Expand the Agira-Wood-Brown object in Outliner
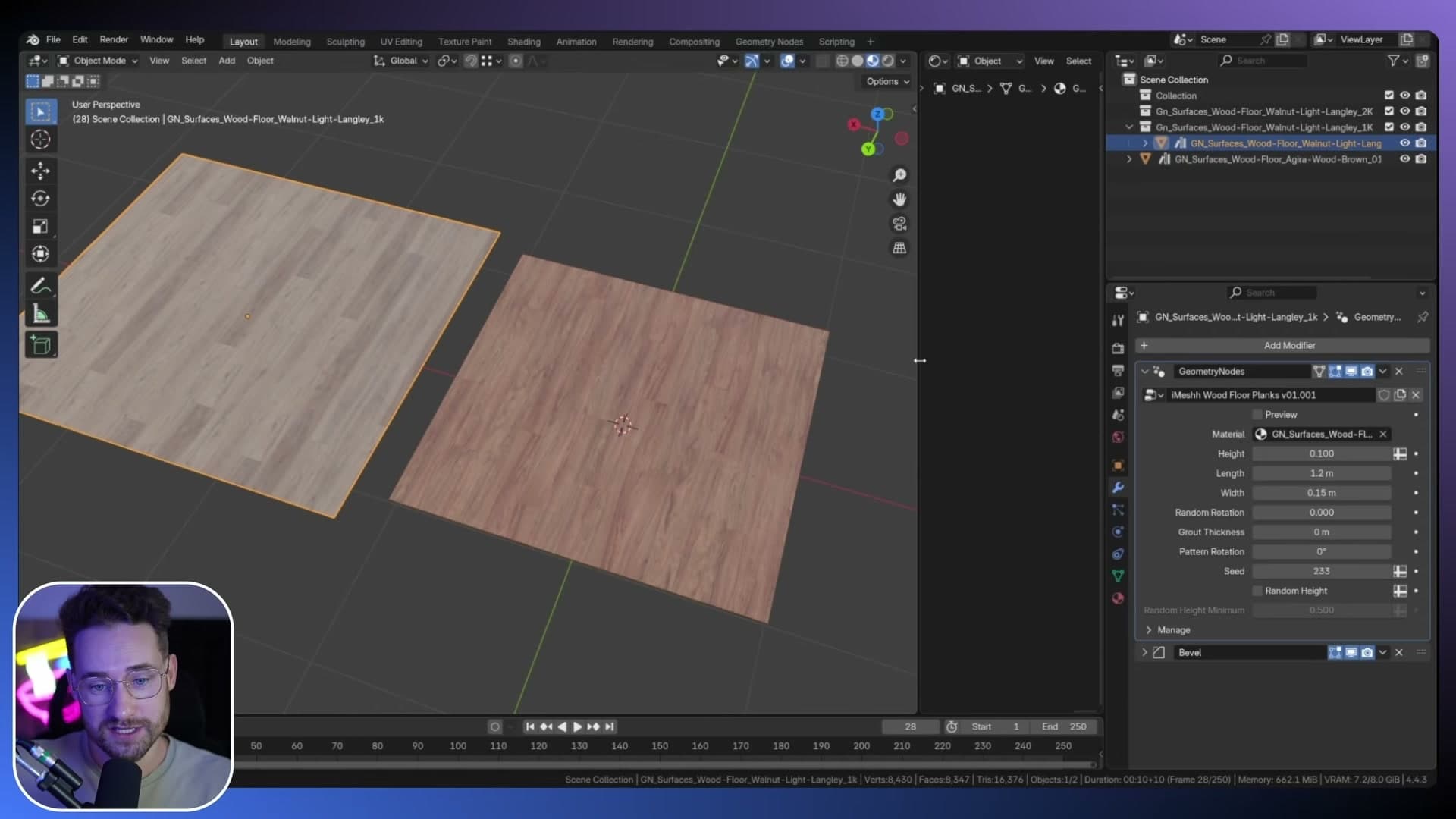The height and width of the screenshot is (819, 1456). click(x=1129, y=159)
